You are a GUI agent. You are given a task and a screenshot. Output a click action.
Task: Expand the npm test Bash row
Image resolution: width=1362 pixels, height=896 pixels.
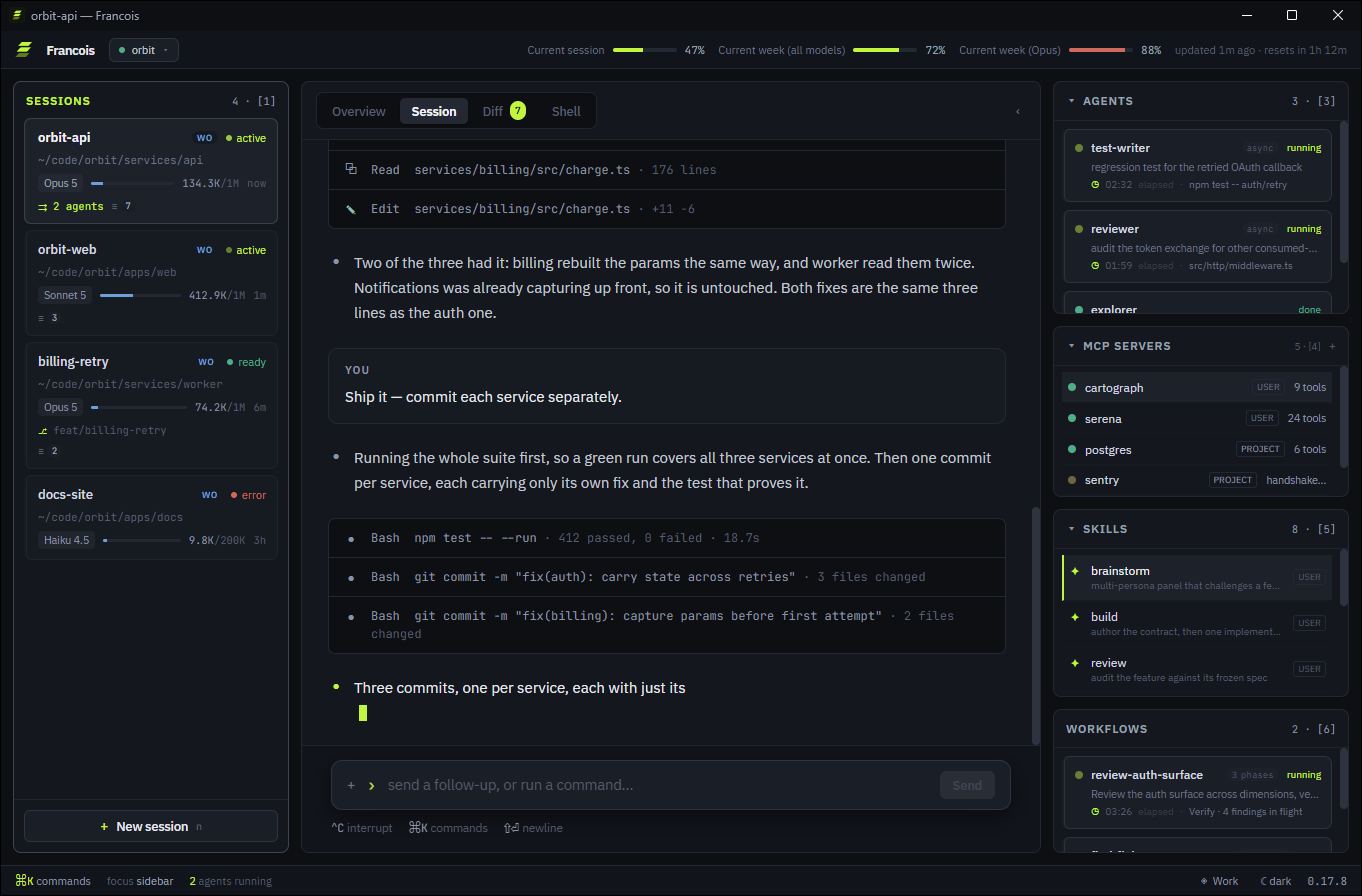pyautogui.click(x=667, y=538)
